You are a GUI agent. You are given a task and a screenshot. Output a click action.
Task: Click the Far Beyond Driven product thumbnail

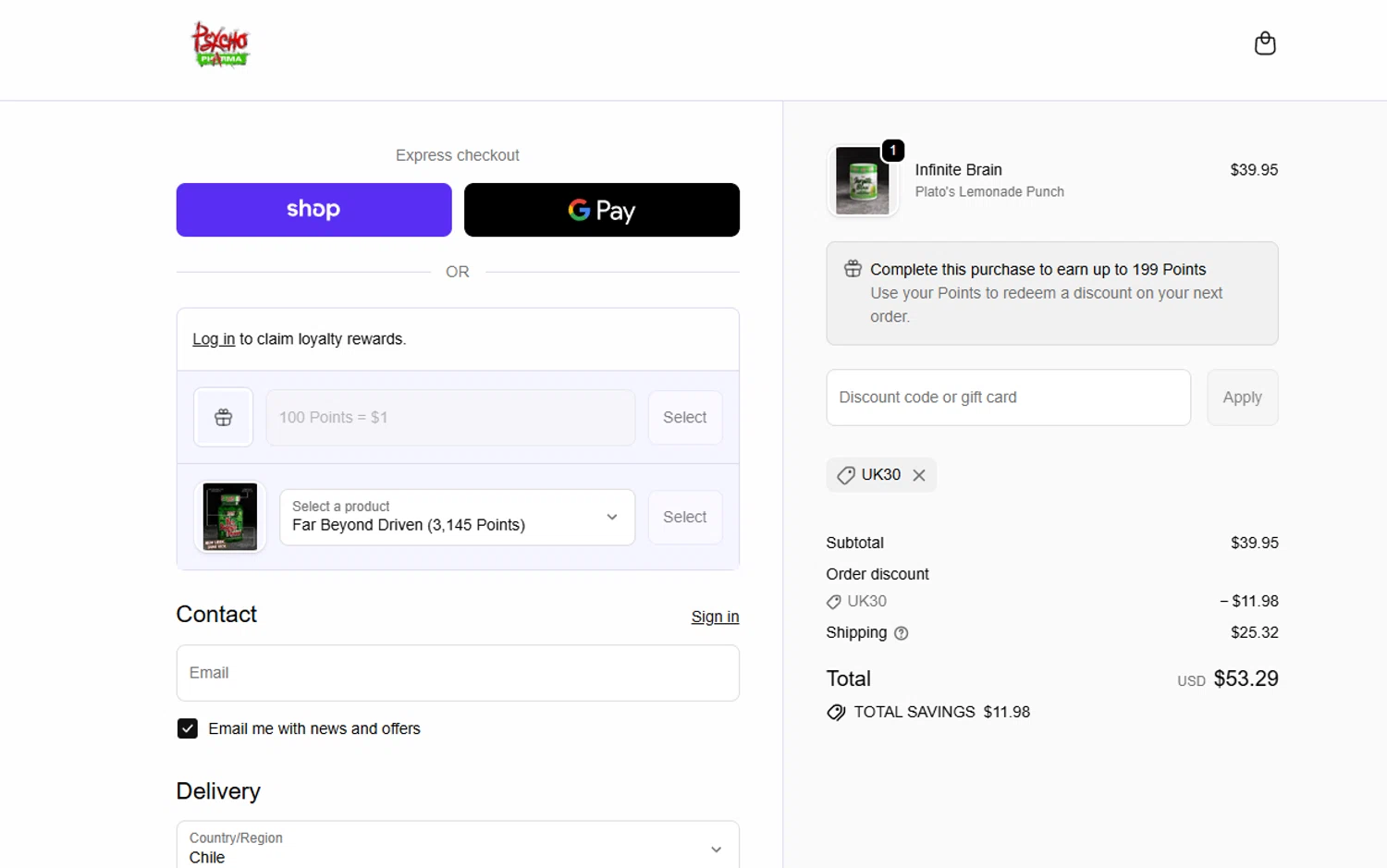229,517
